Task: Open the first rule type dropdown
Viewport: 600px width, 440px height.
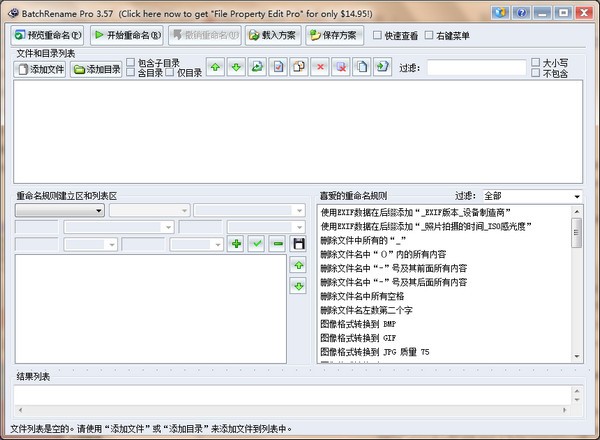Action: click(x=59, y=210)
